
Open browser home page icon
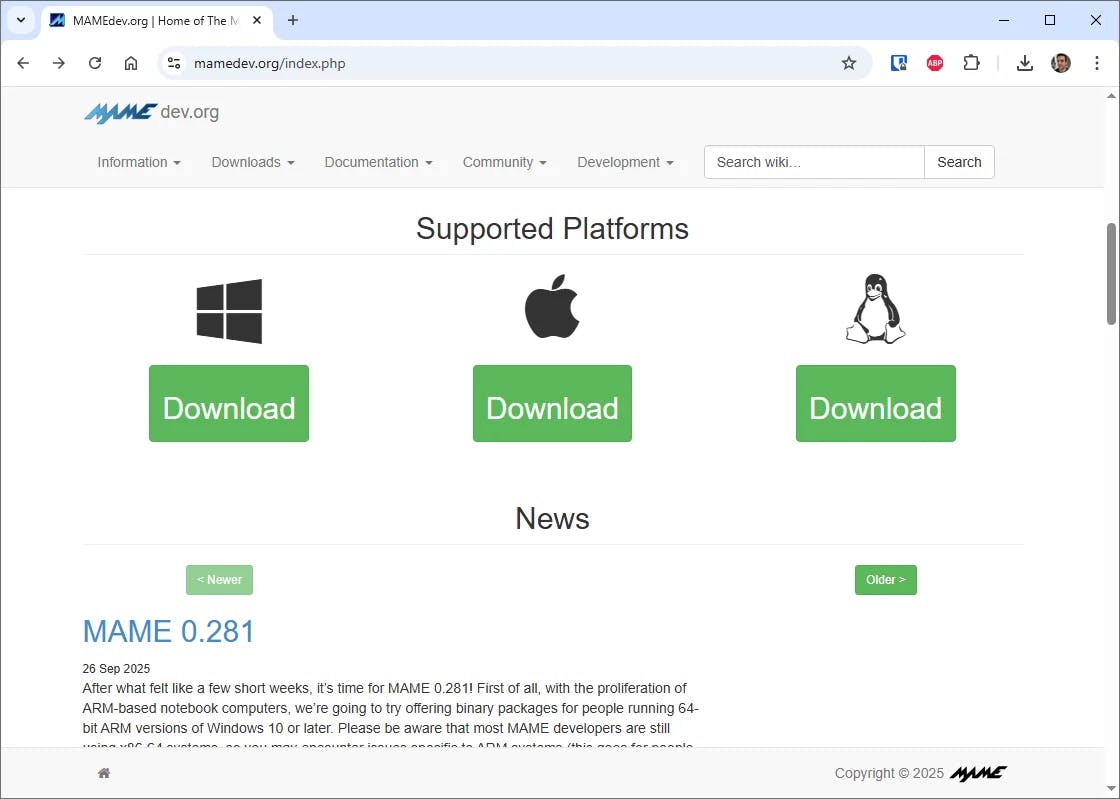pyautogui.click(x=131, y=64)
